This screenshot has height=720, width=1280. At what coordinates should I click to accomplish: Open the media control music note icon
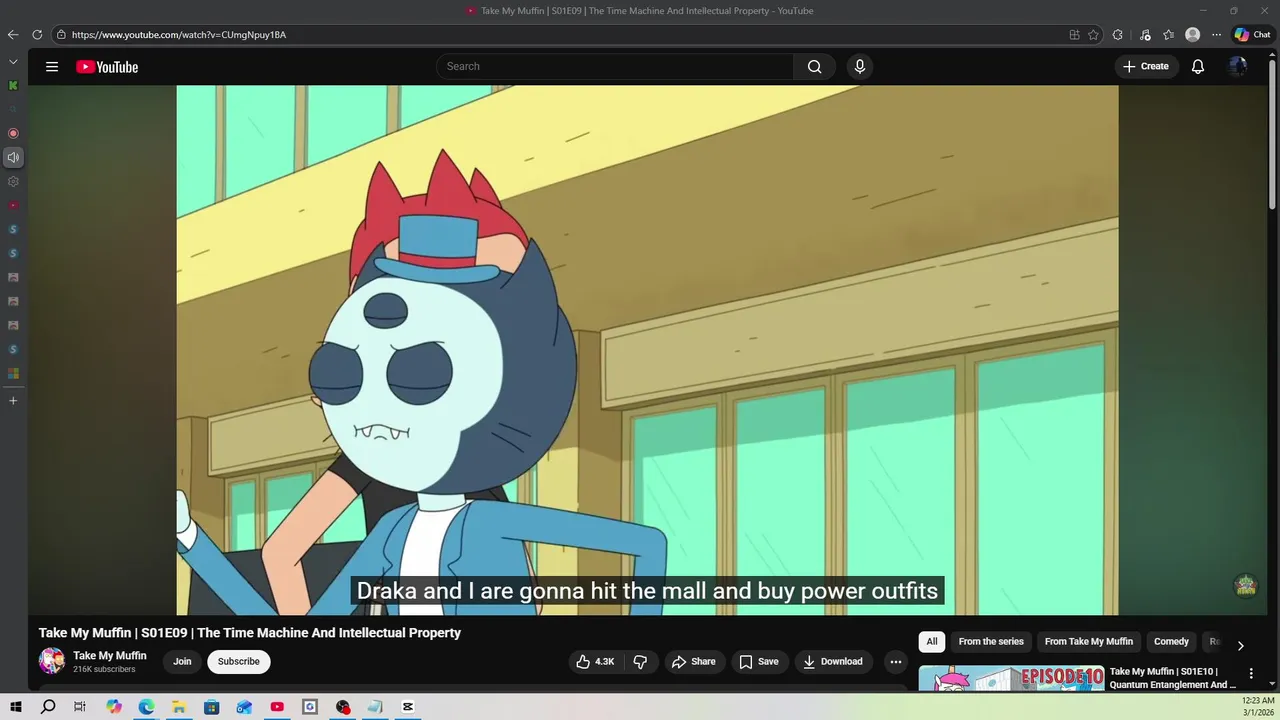click(x=1144, y=34)
